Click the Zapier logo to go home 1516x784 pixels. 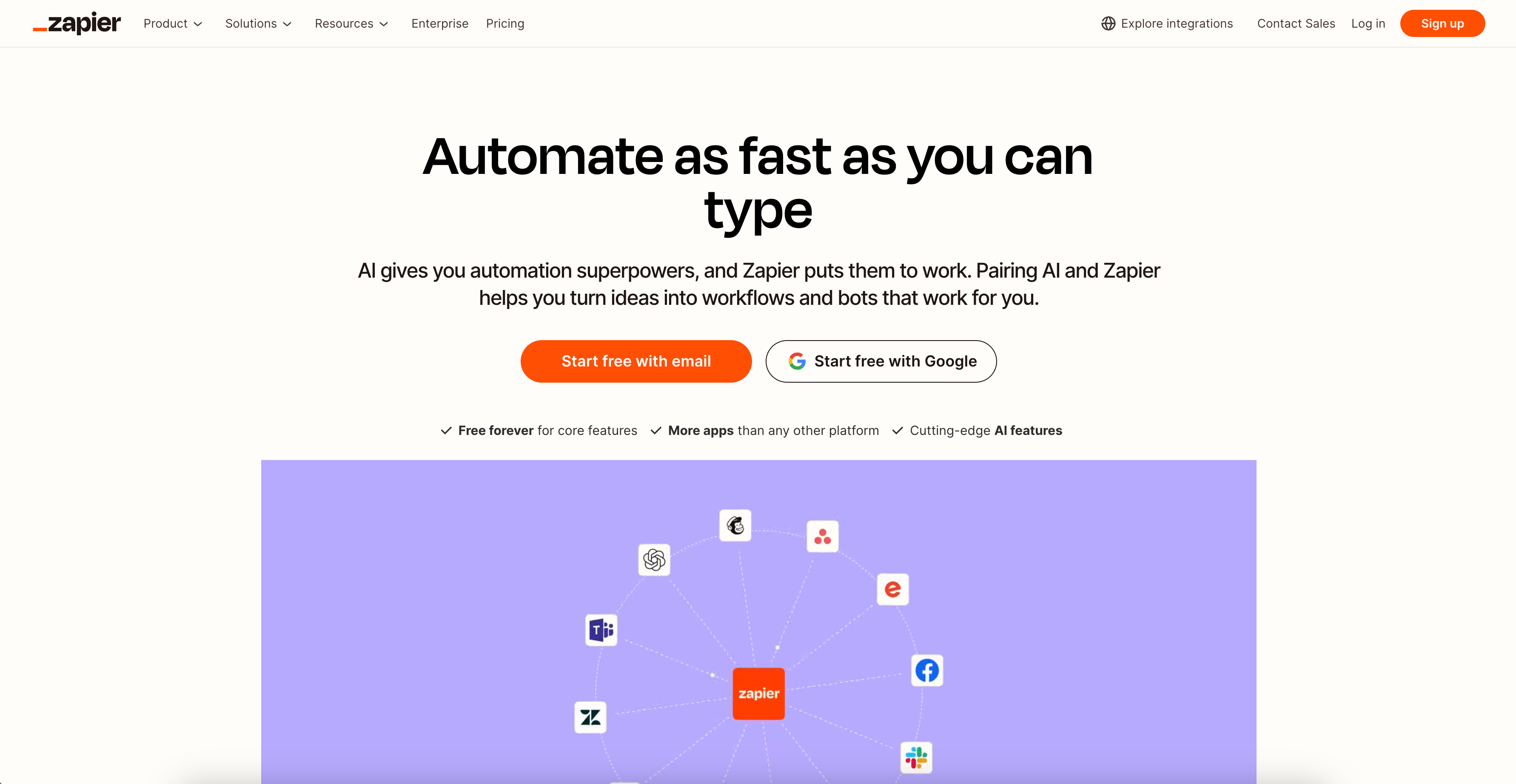(77, 23)
